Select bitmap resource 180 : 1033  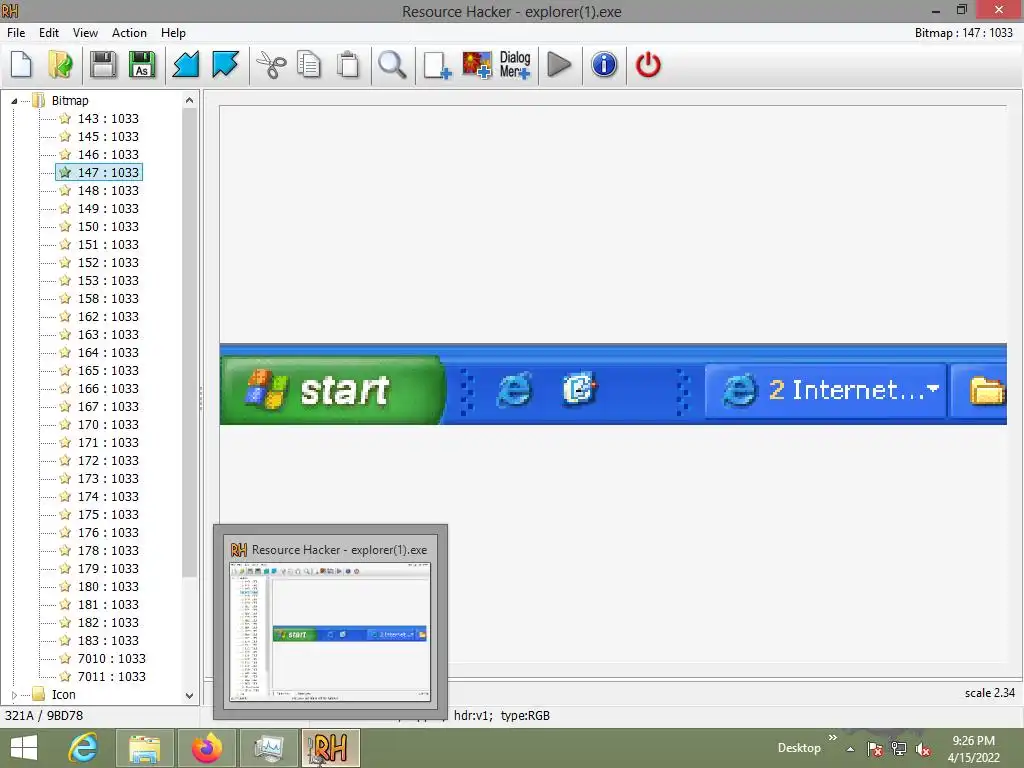pos(108,586)
